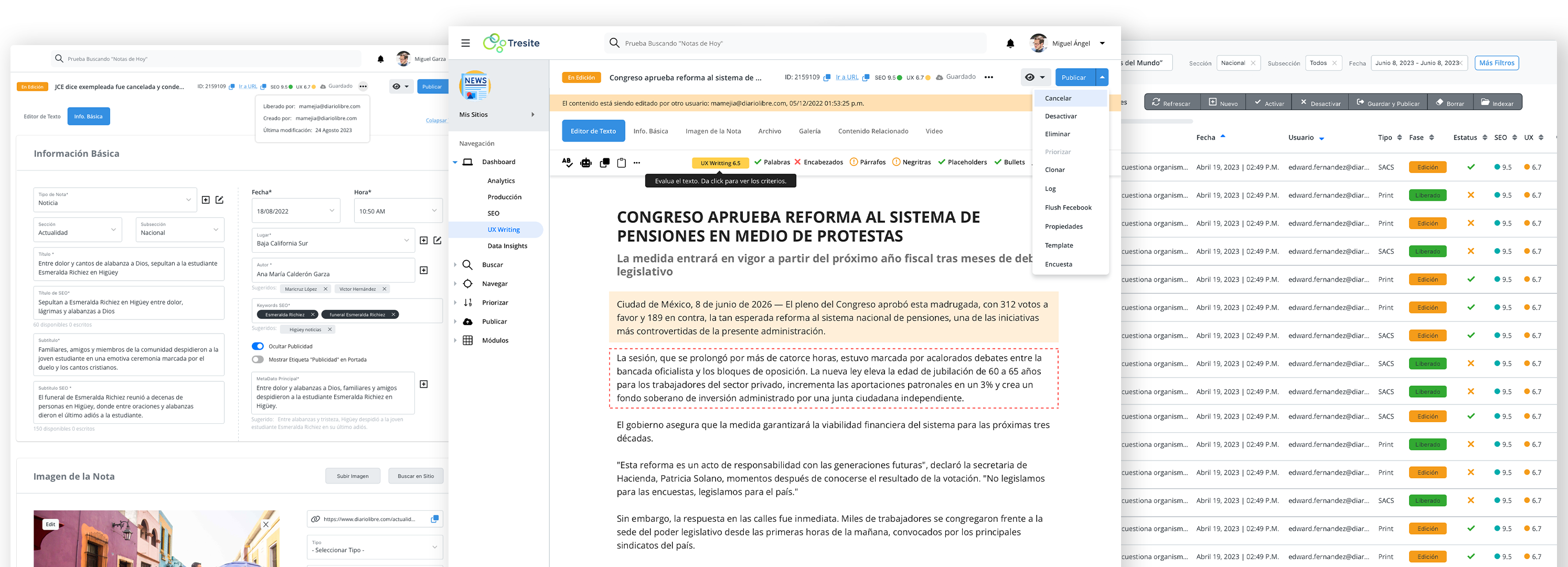Collapse the Dashboard tree section

click(x=455, y=162)
